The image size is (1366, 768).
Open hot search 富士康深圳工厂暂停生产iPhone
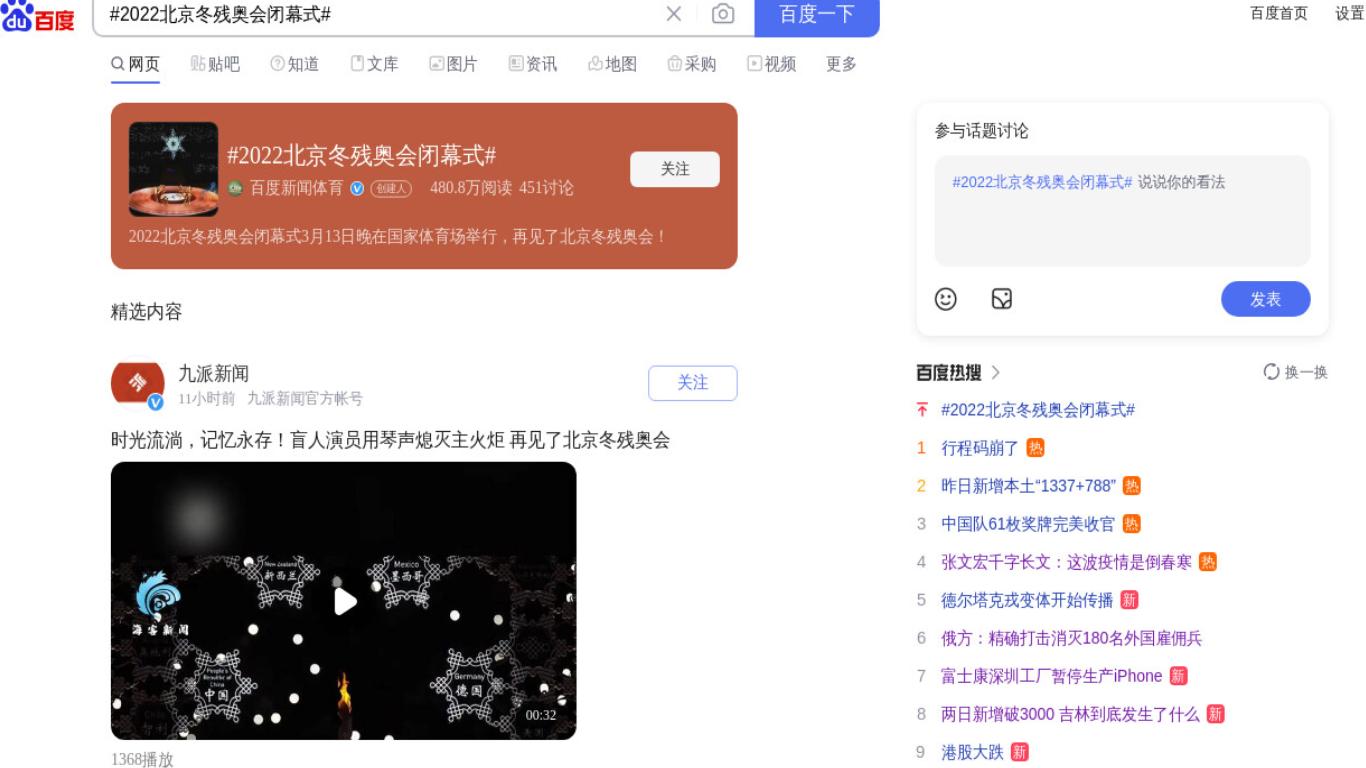click(1052, 676)
